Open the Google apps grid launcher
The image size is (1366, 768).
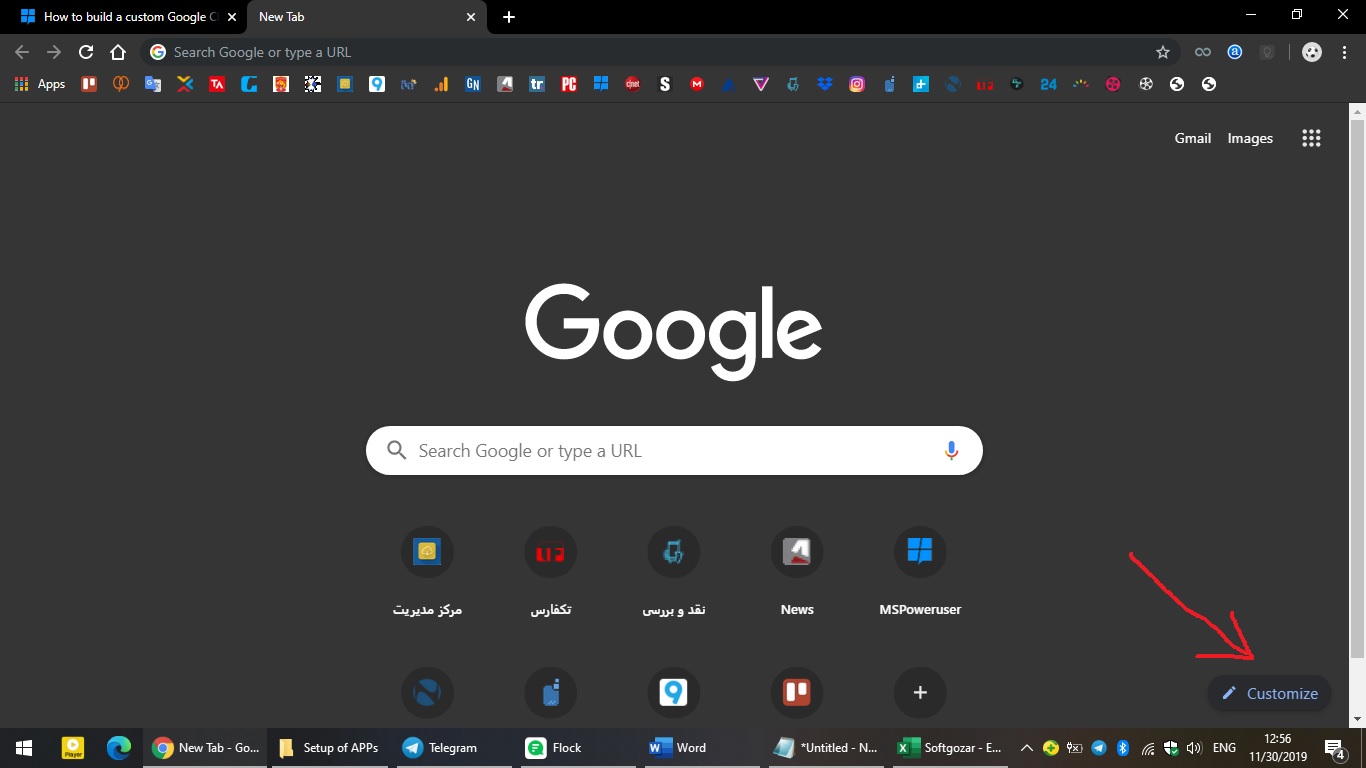tap(1311, 138)
